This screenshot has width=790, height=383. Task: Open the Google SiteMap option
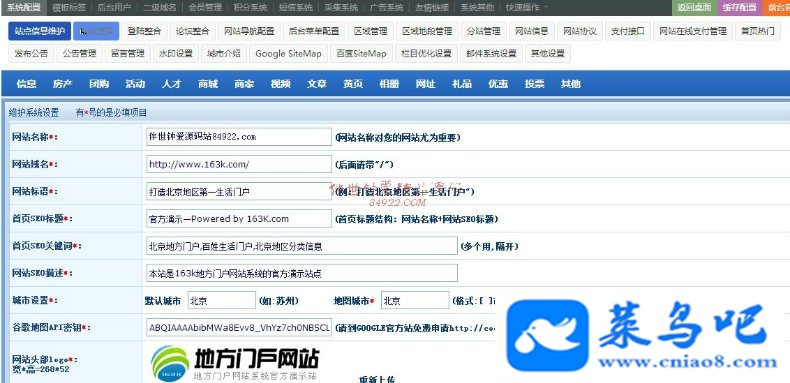coord(288,53)
